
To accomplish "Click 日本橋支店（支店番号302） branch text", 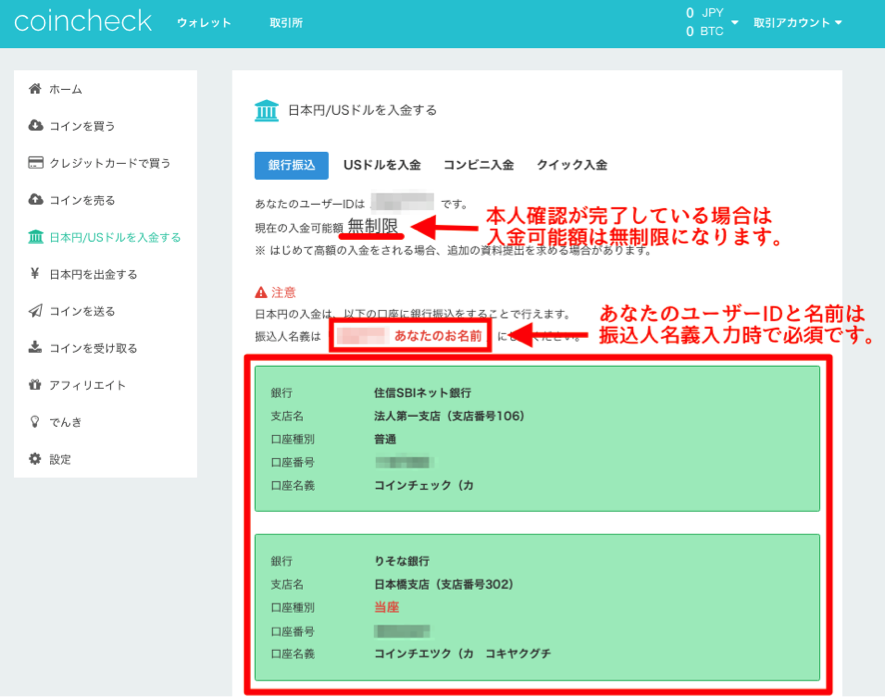I will [444, 584].
